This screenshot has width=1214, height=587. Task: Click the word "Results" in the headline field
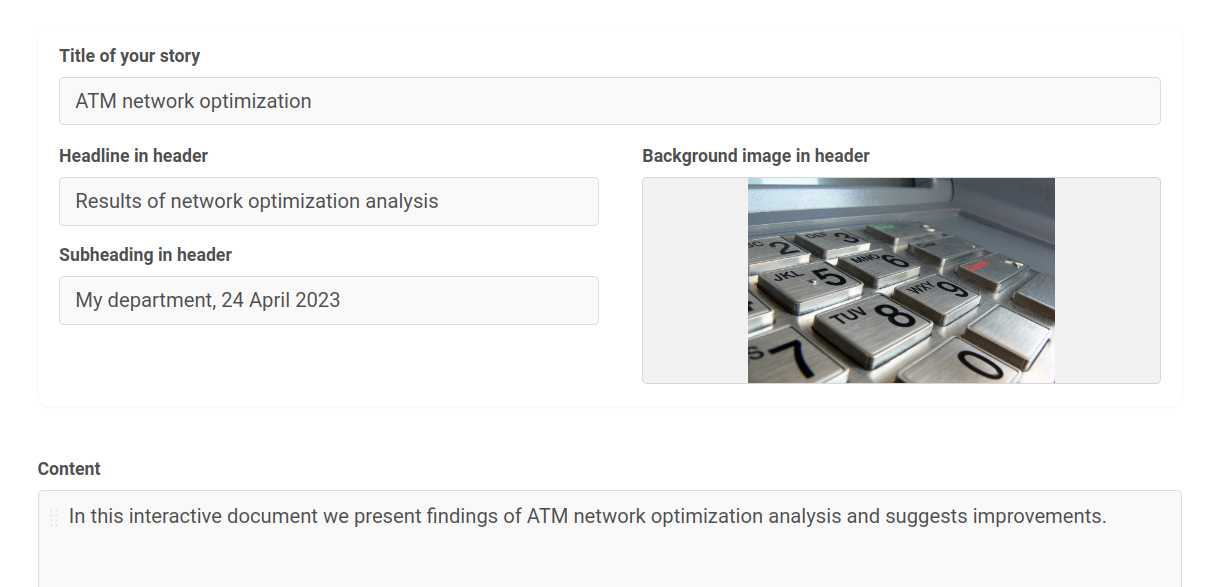108,201
